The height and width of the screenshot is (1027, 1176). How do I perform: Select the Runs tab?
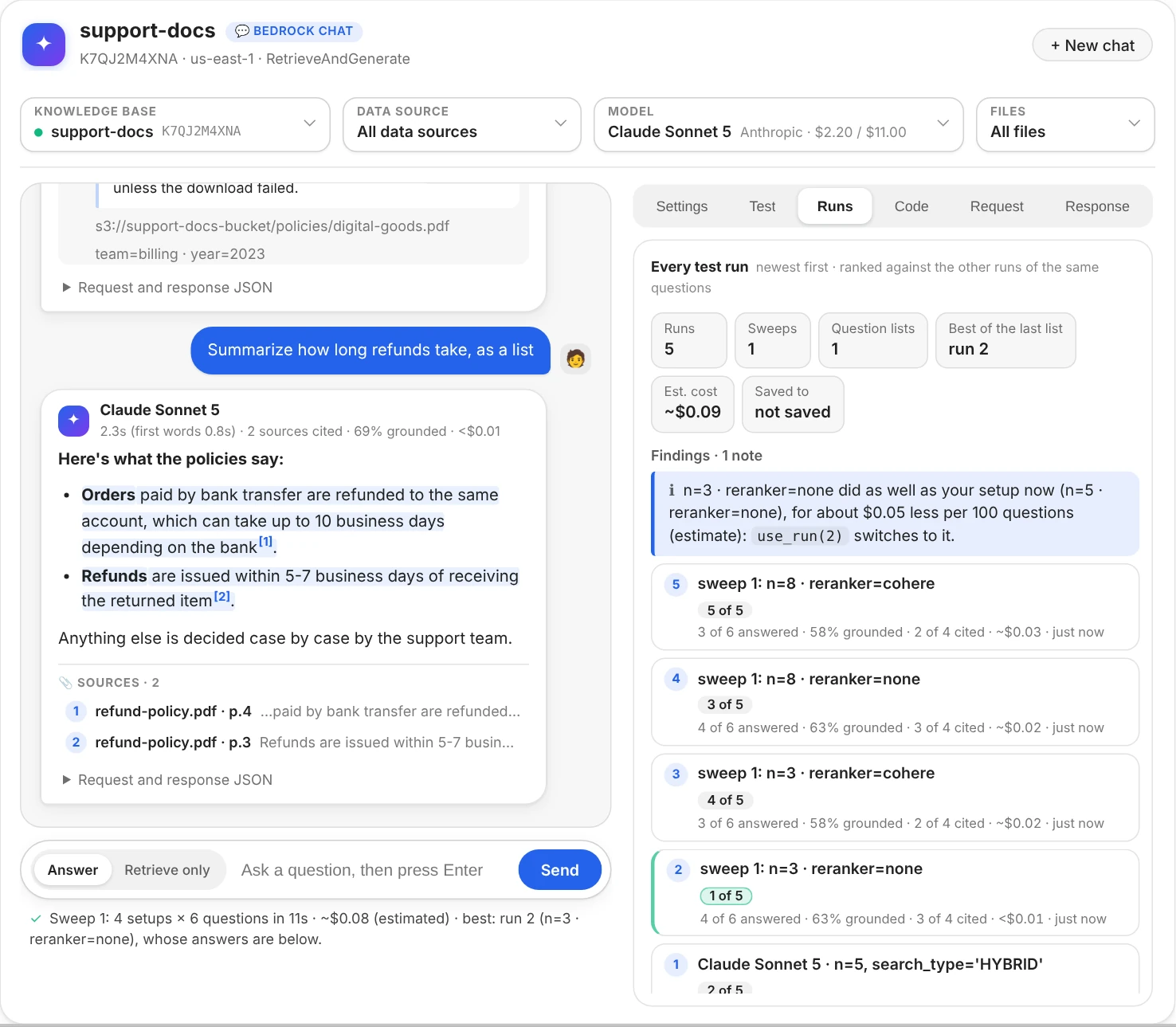835,206
